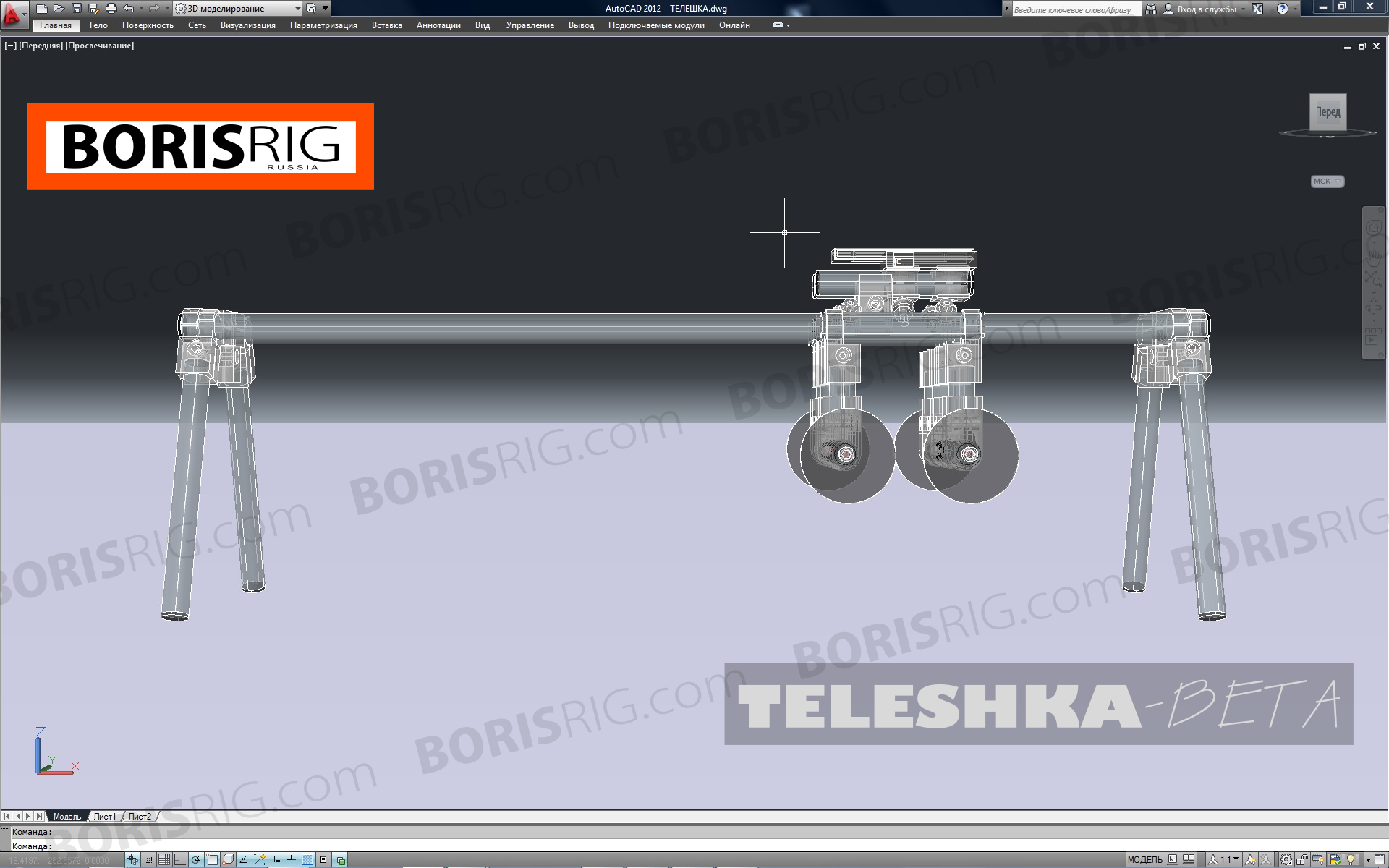The image size is (1389, 868).
Task: Expand the Help dropdown arrow
Action: (x=1295, y=9)
